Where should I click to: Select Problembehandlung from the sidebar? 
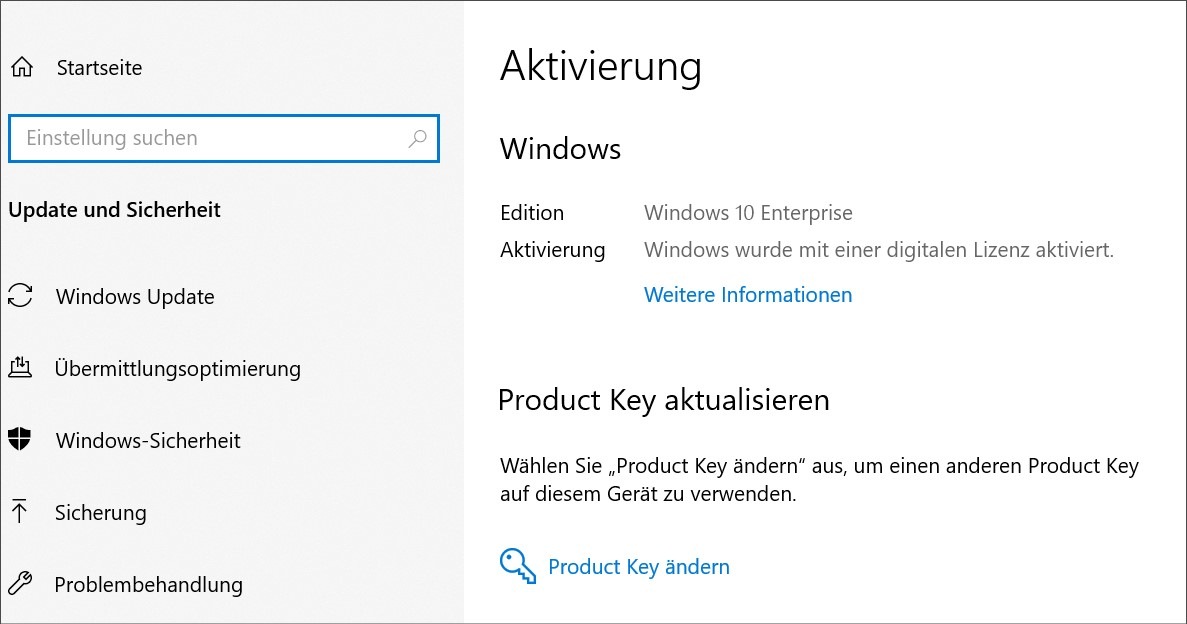(147, 584)
